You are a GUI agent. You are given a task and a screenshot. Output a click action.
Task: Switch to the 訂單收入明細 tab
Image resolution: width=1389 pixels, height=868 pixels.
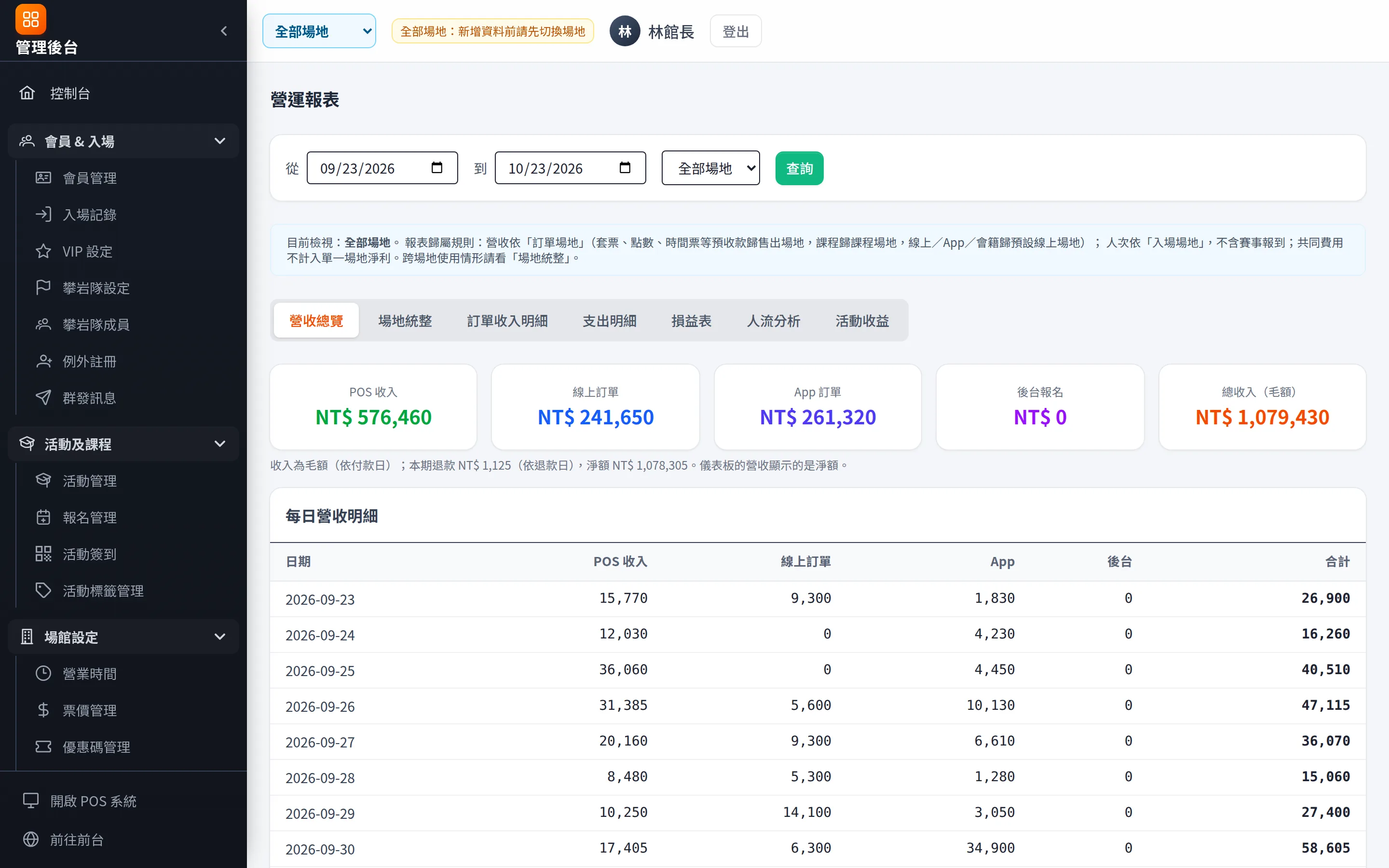(x=507, y=320)
